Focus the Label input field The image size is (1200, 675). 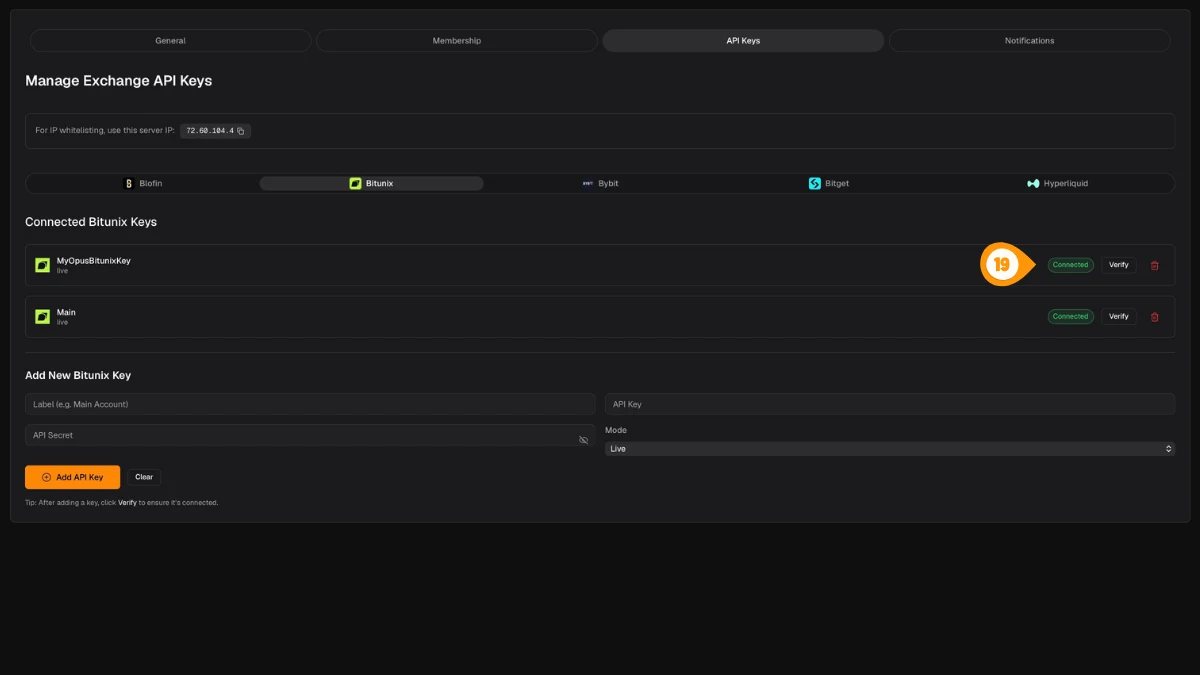(310, 404)
